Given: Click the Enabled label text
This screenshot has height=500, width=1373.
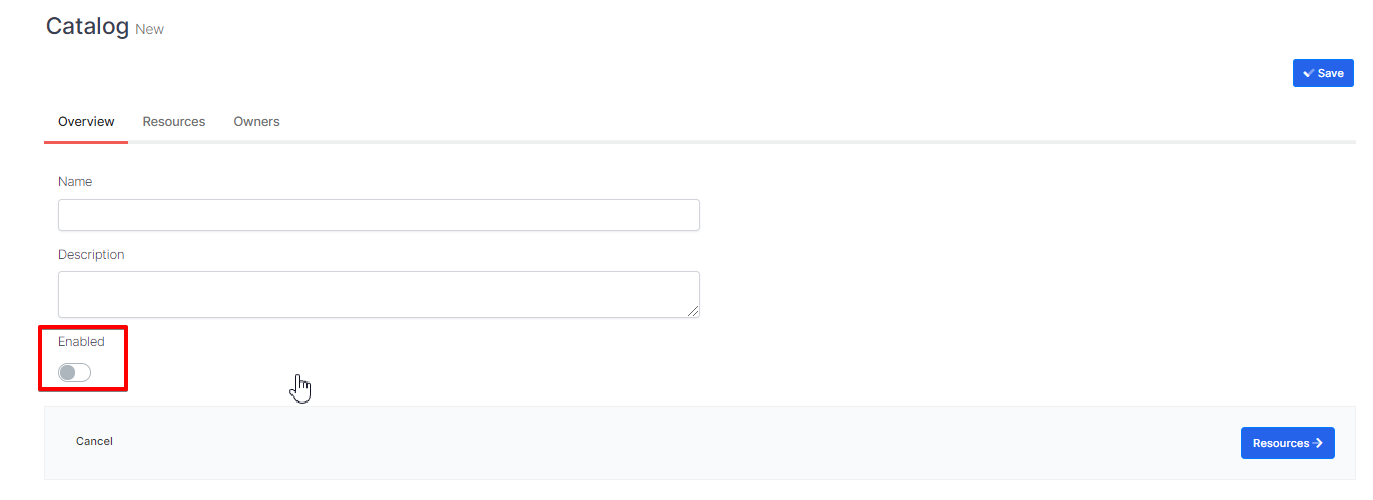Looking at the screenshot, I should click(x=81, y=341).
